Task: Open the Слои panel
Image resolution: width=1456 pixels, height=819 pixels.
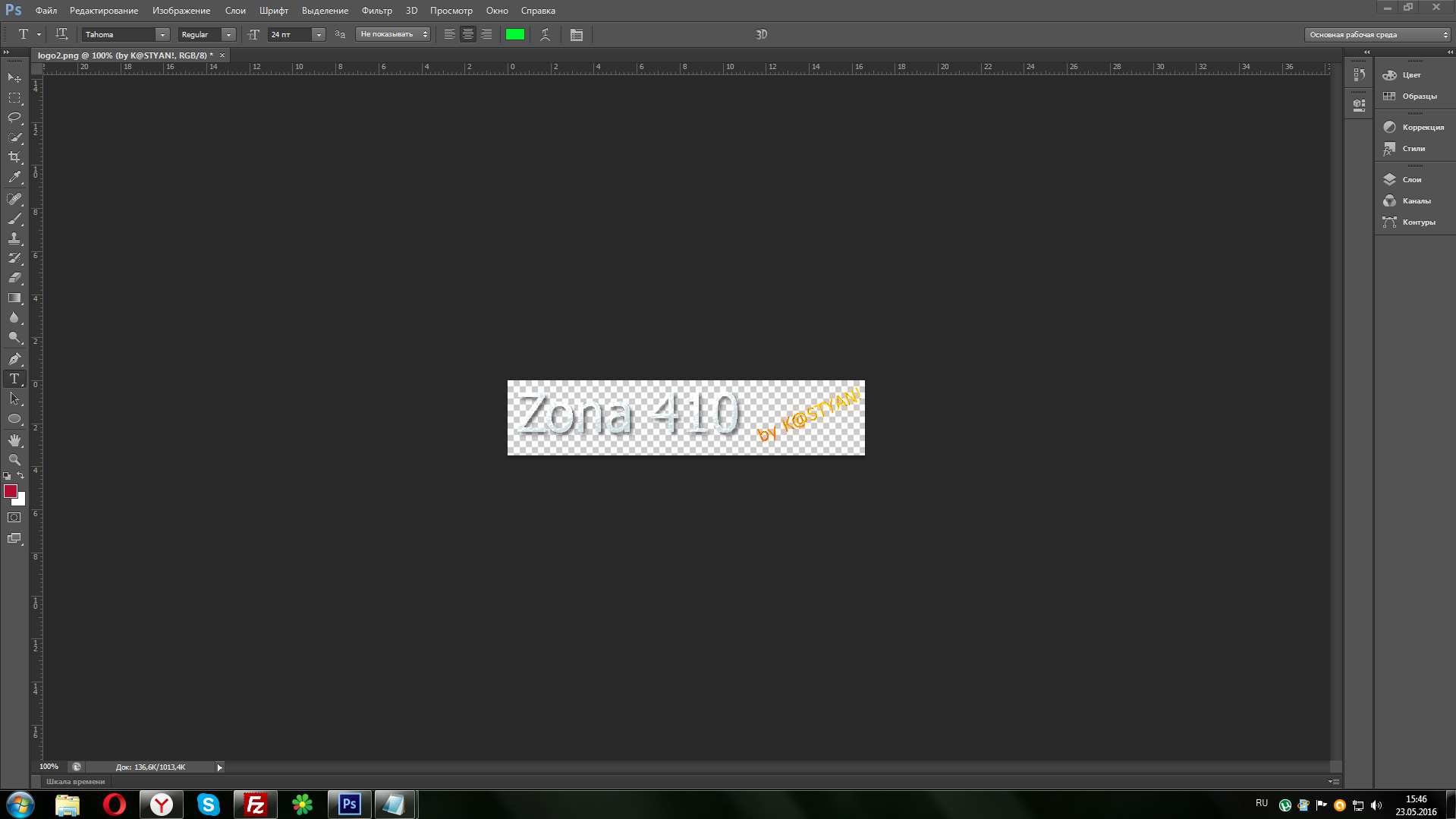Action: pyautogui.click(x=1411, y=180)
